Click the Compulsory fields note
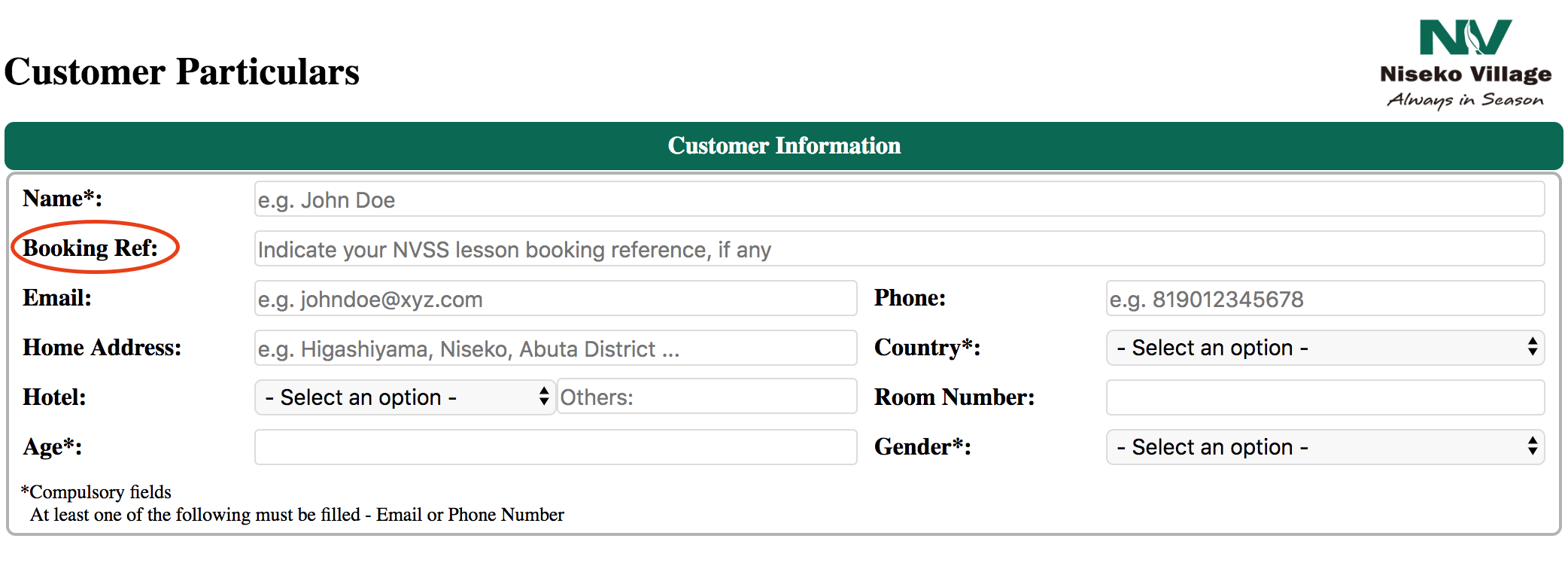Image resolution: width=1568 pixels, height=566 pixels. point(96,492)
